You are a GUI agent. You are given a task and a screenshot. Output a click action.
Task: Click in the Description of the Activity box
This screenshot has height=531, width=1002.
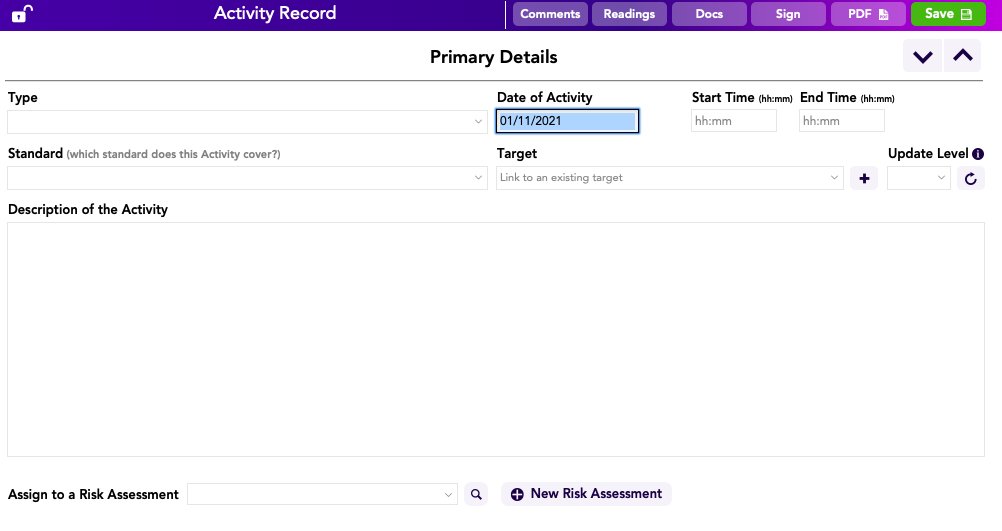496,339
